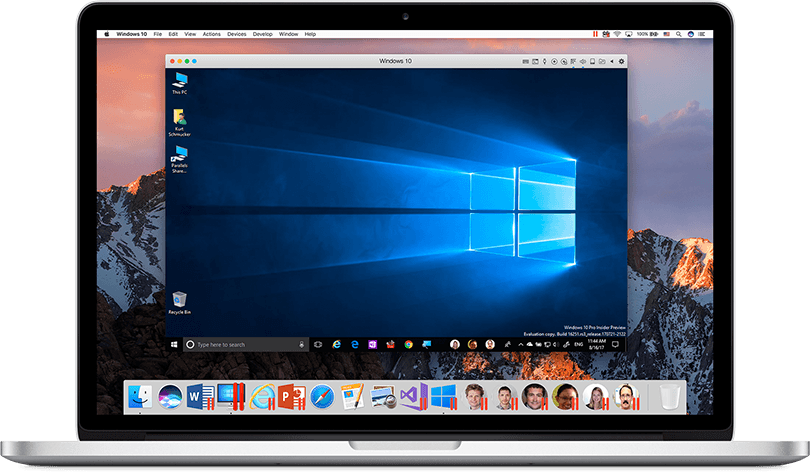Open the Devices menu in menu bar
Image resolution: width=810 pixels, height=473 pixels.
pos(237,34)
